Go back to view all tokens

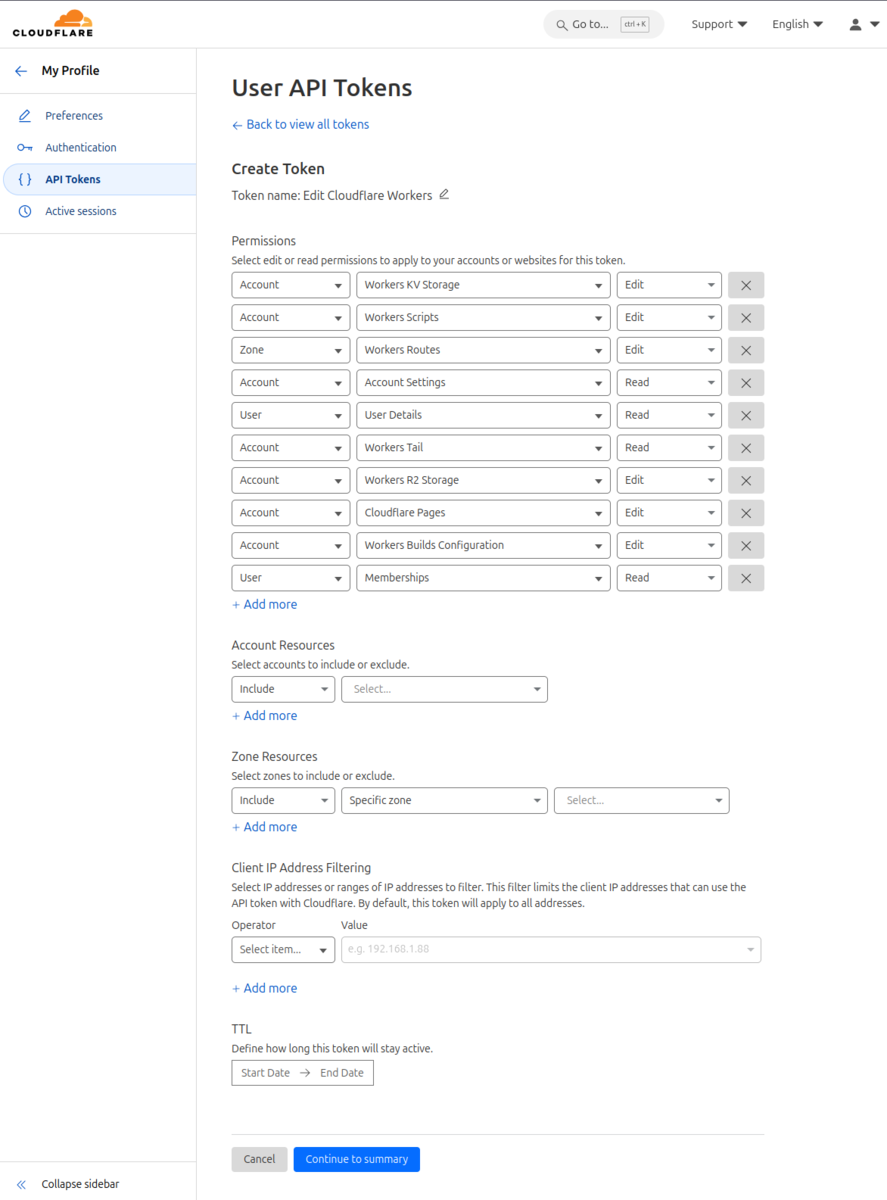[x=300, y=125]
